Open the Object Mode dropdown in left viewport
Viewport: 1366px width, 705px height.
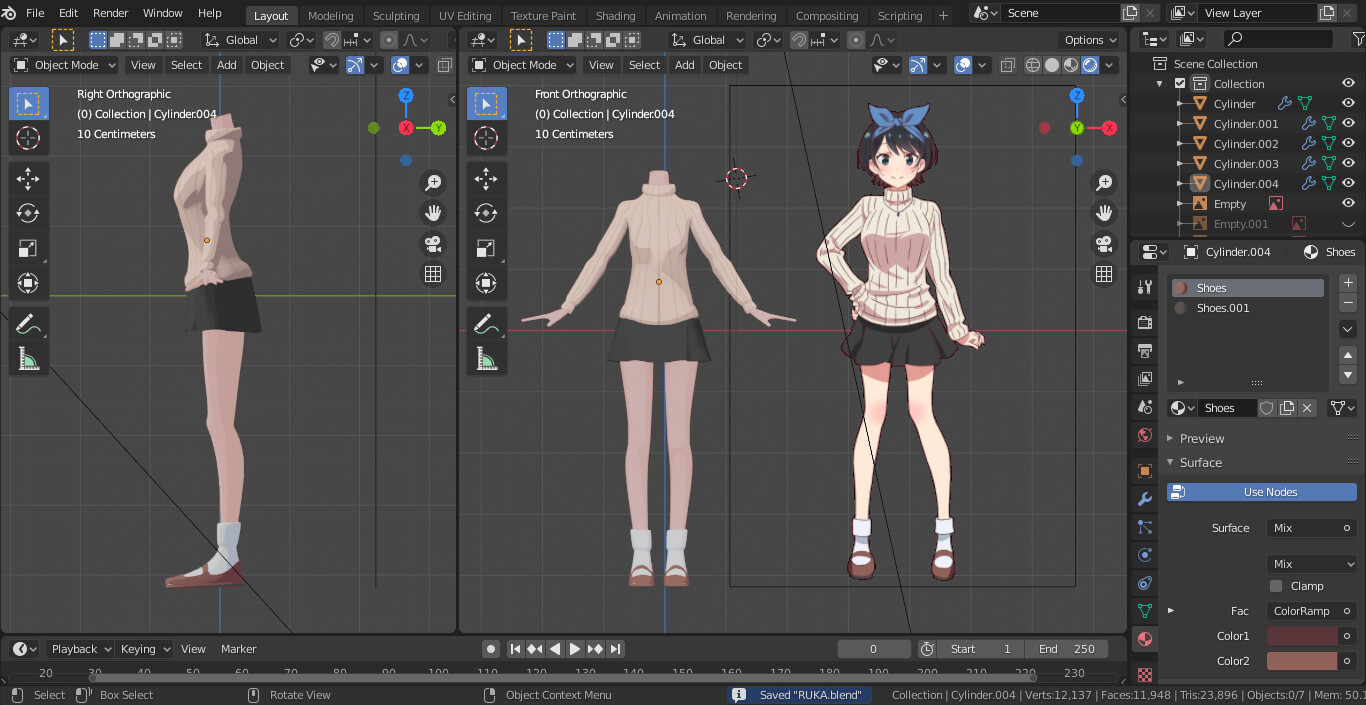65,65
